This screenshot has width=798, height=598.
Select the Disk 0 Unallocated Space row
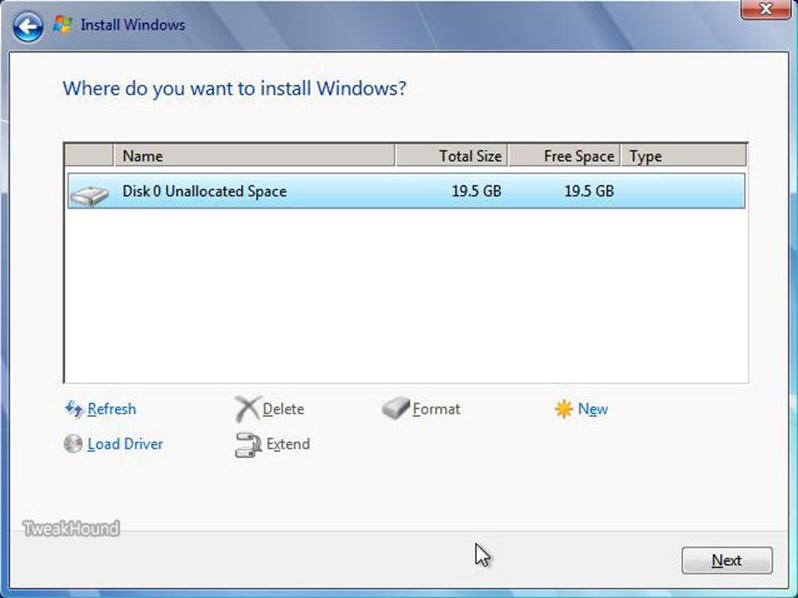406,191
